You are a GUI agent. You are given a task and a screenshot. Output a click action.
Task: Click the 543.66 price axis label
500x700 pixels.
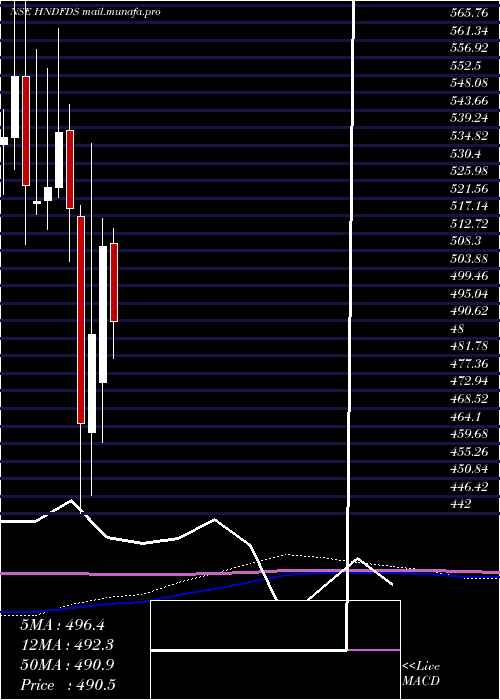[469, 100]
